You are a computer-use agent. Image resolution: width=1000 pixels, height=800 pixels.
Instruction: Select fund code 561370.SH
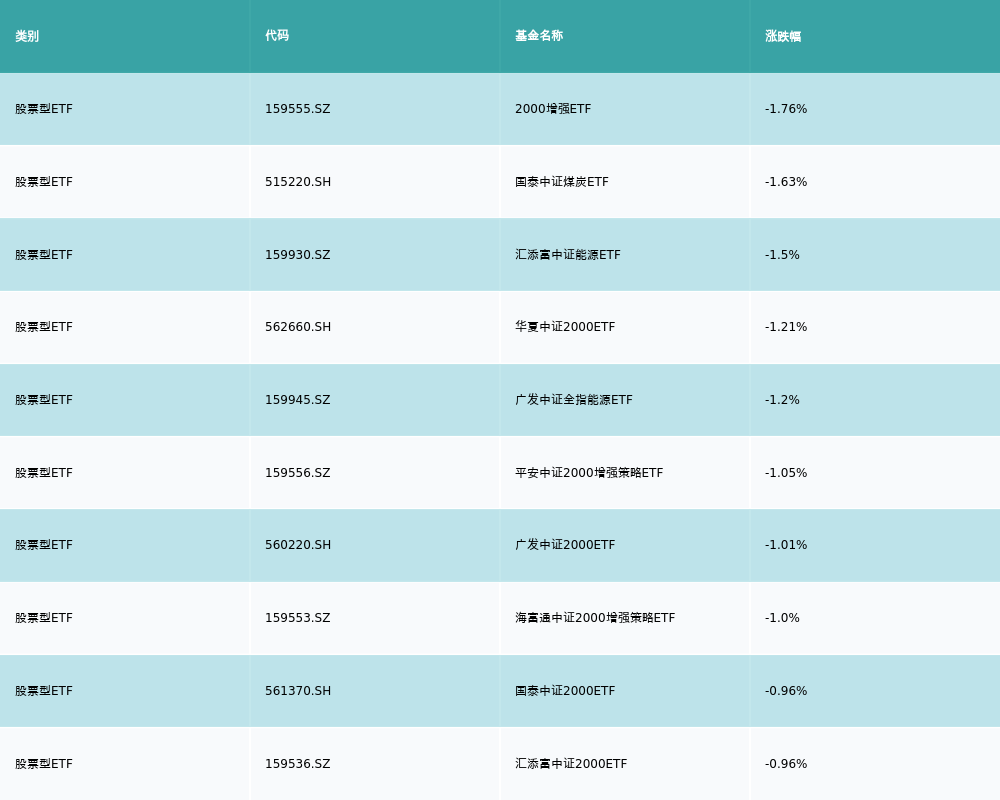pos(298,691)
